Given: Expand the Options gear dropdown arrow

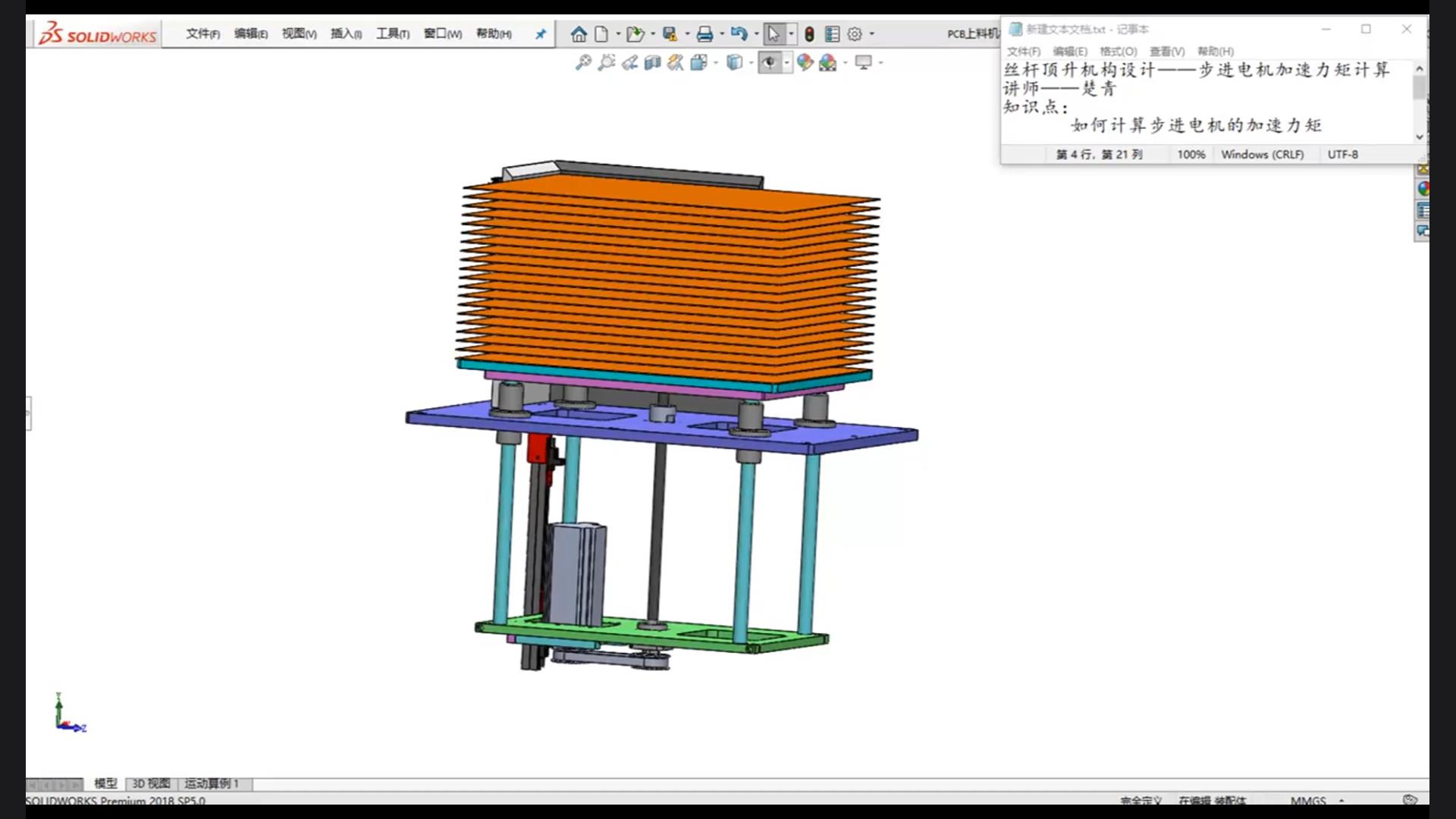Looking at the screenshot, I should [872, 34].
